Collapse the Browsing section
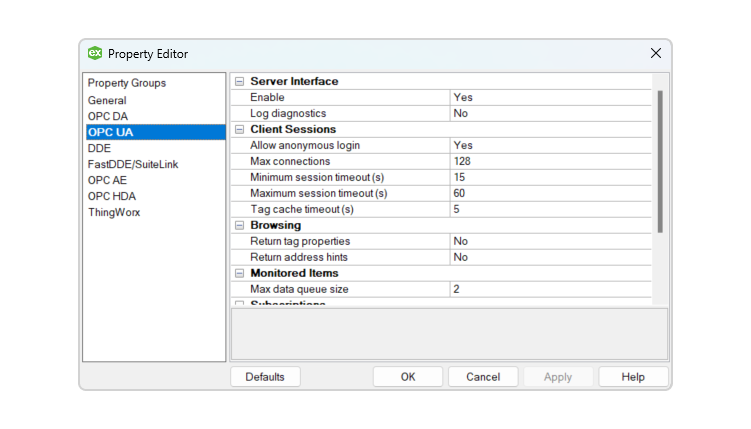 [239, 226]
